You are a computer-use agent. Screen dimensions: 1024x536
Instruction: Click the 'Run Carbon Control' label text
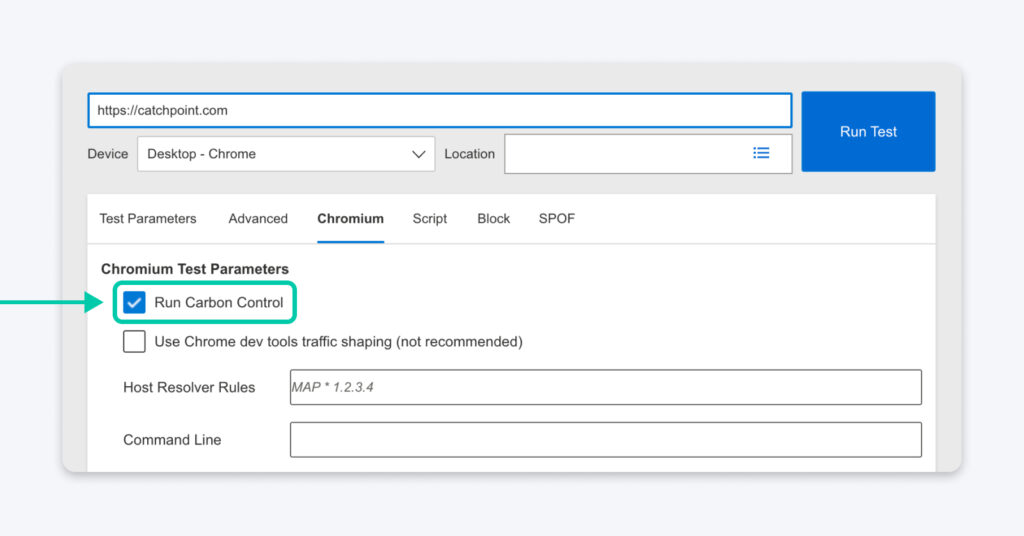(218, 302)
